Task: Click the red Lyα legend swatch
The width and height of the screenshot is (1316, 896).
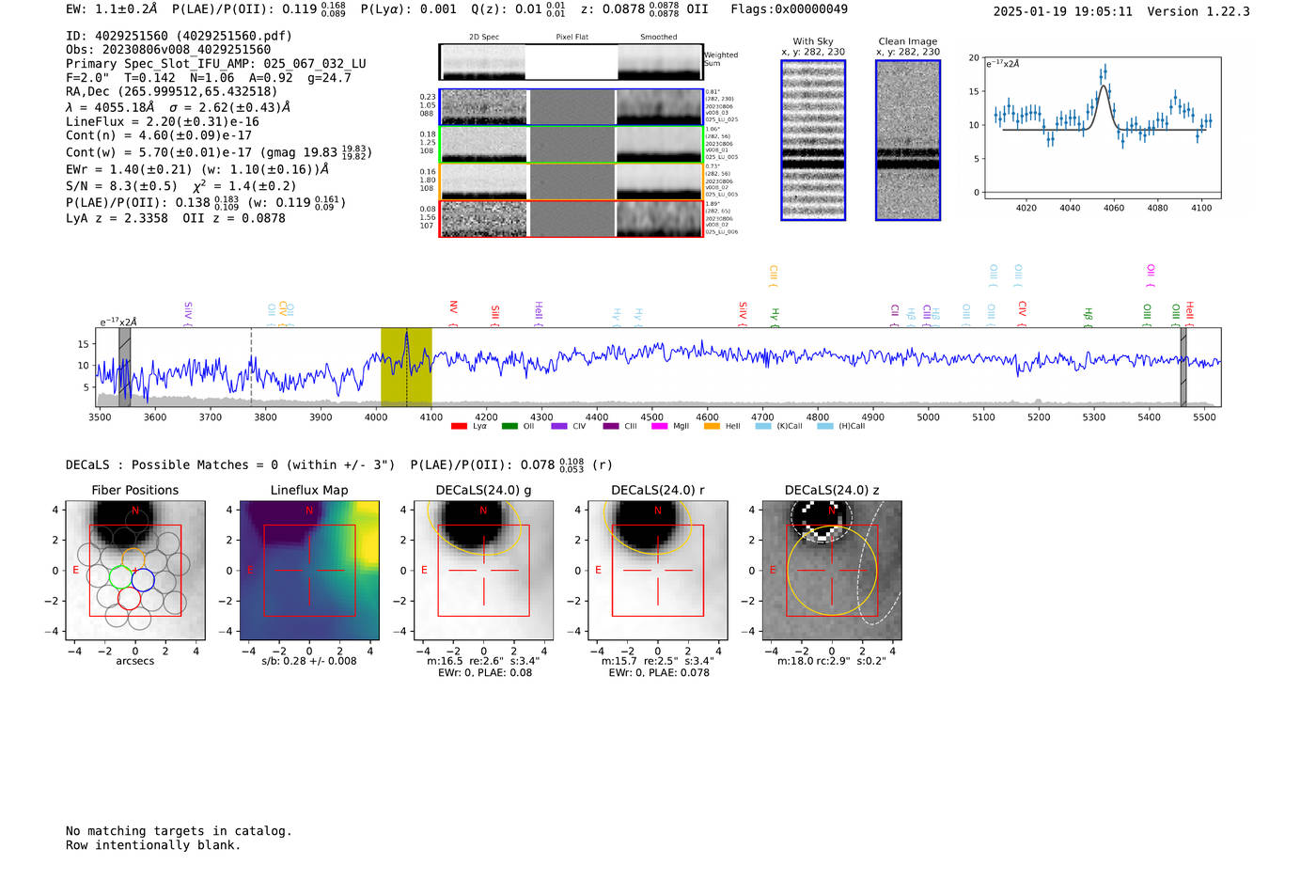Action: pyautogui.click(x=459, y=426)
